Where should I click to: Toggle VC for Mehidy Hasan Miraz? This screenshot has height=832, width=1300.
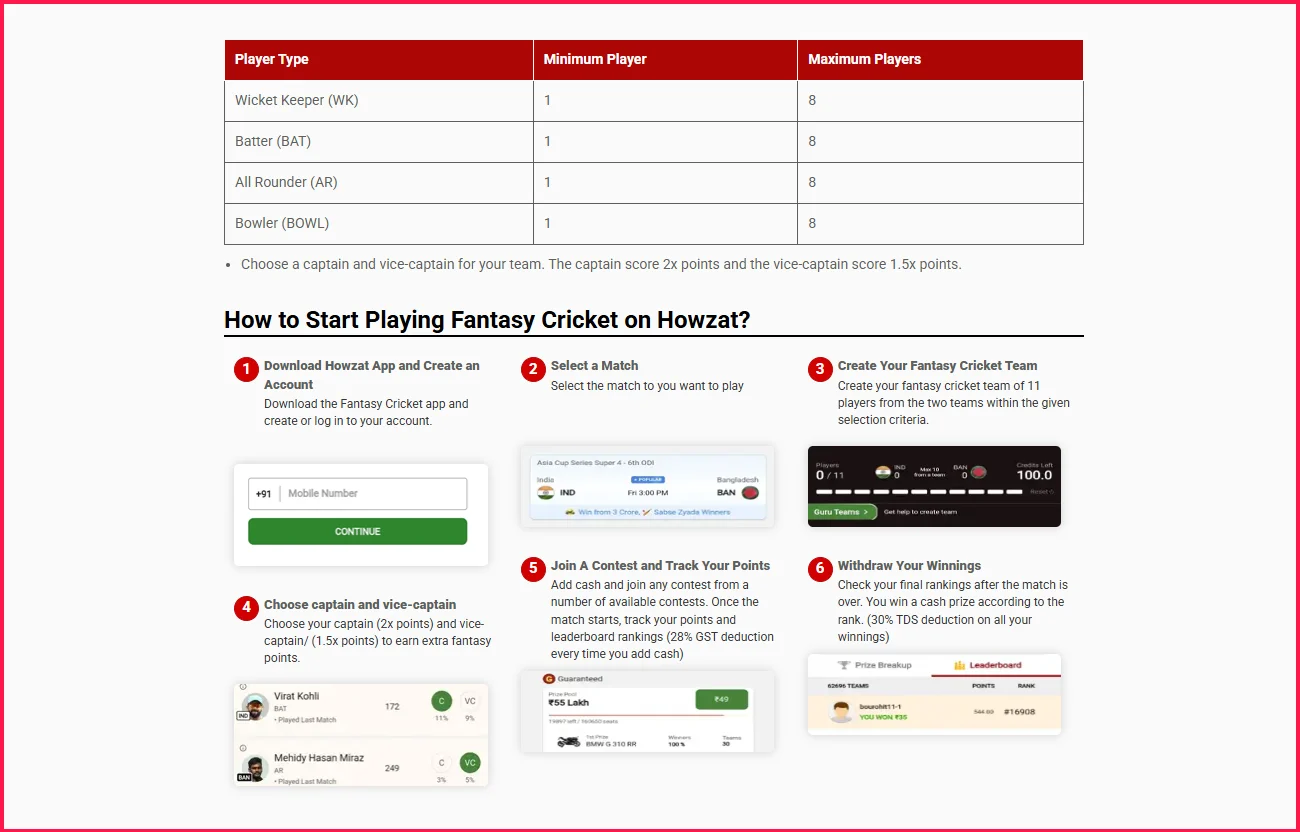point(470,763)
